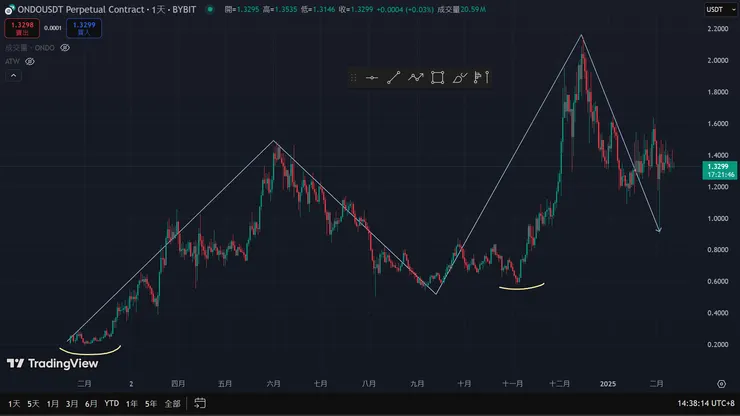Select the horizontal line drawing tool
740x416 pixels.
[372, 77]
